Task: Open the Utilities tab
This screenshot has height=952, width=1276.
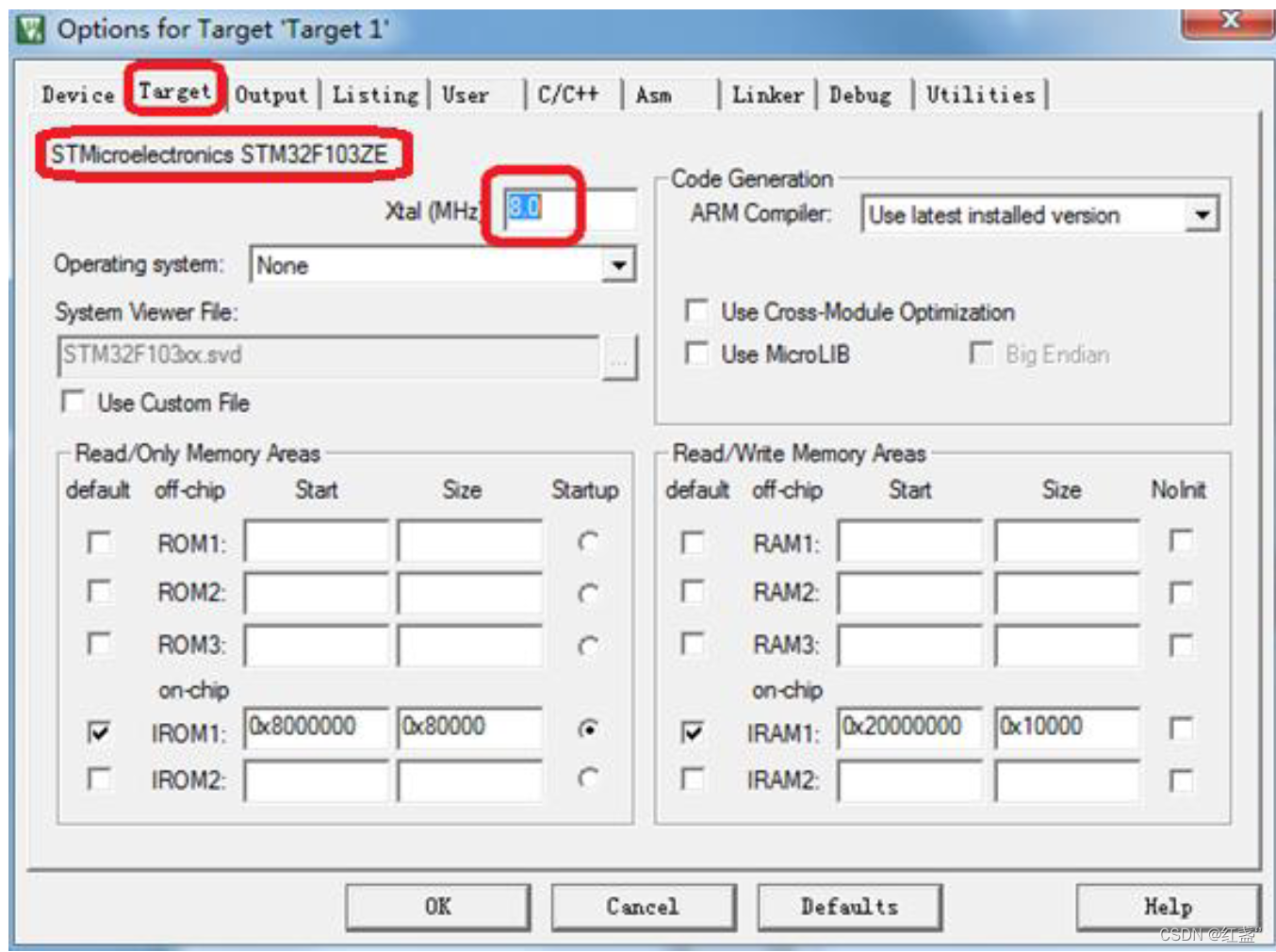Action: tap(980, 94)
